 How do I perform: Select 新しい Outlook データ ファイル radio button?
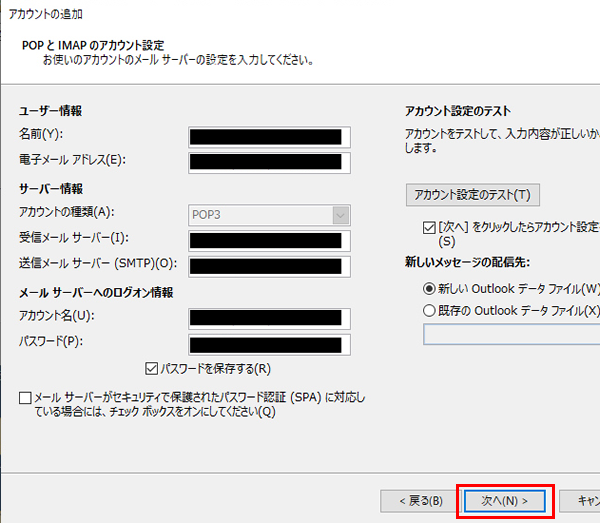point(430,288)
